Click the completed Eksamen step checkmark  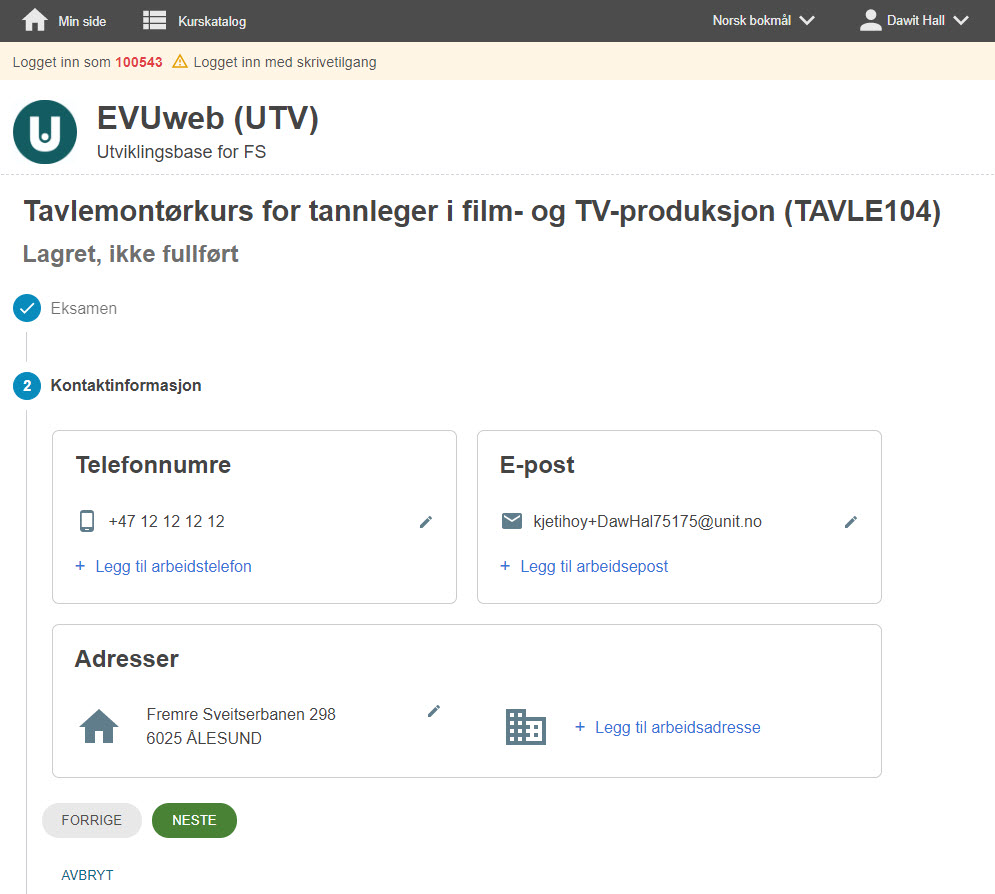point(27,308)
